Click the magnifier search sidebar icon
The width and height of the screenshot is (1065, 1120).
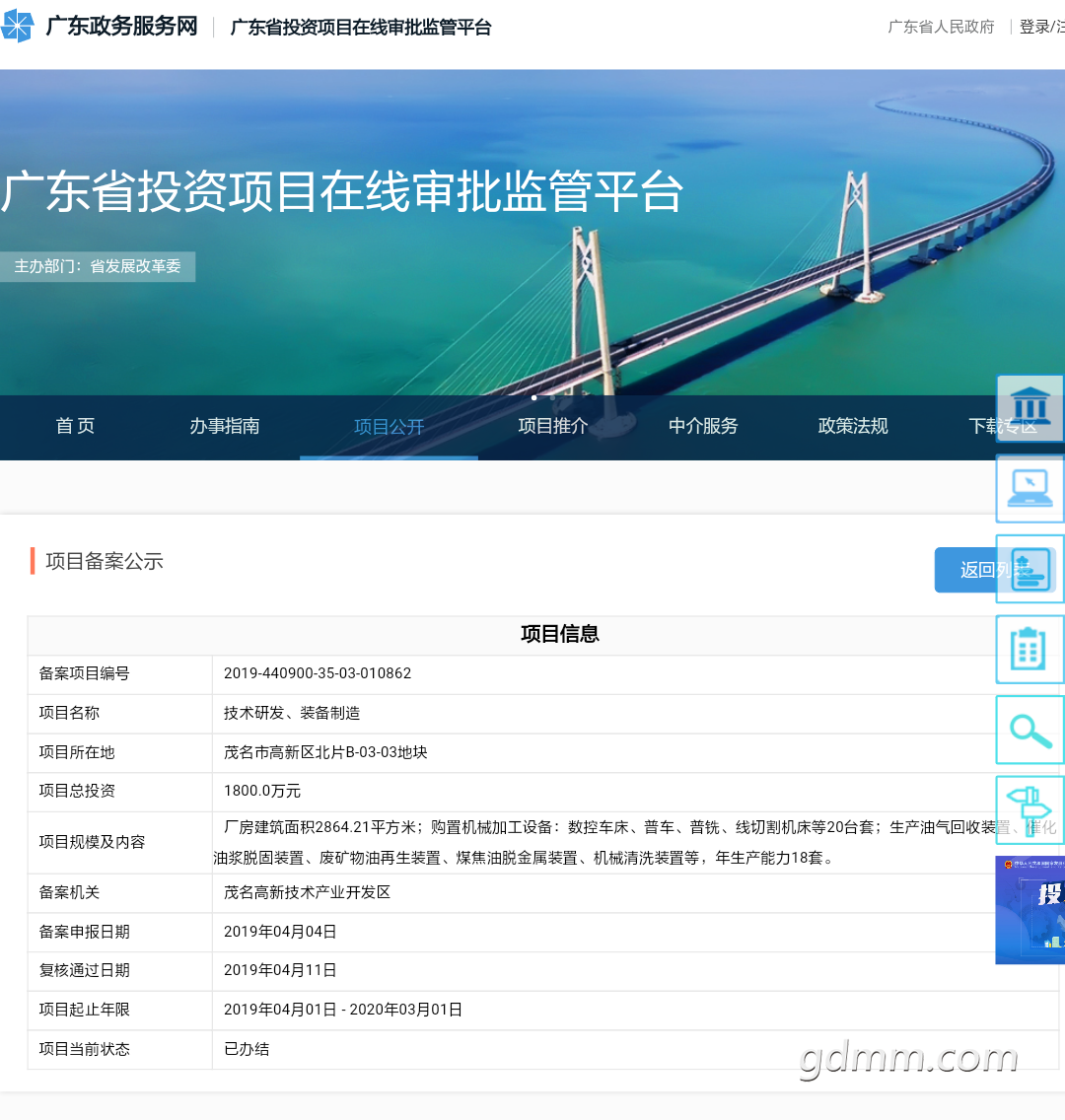point(1030,730)
